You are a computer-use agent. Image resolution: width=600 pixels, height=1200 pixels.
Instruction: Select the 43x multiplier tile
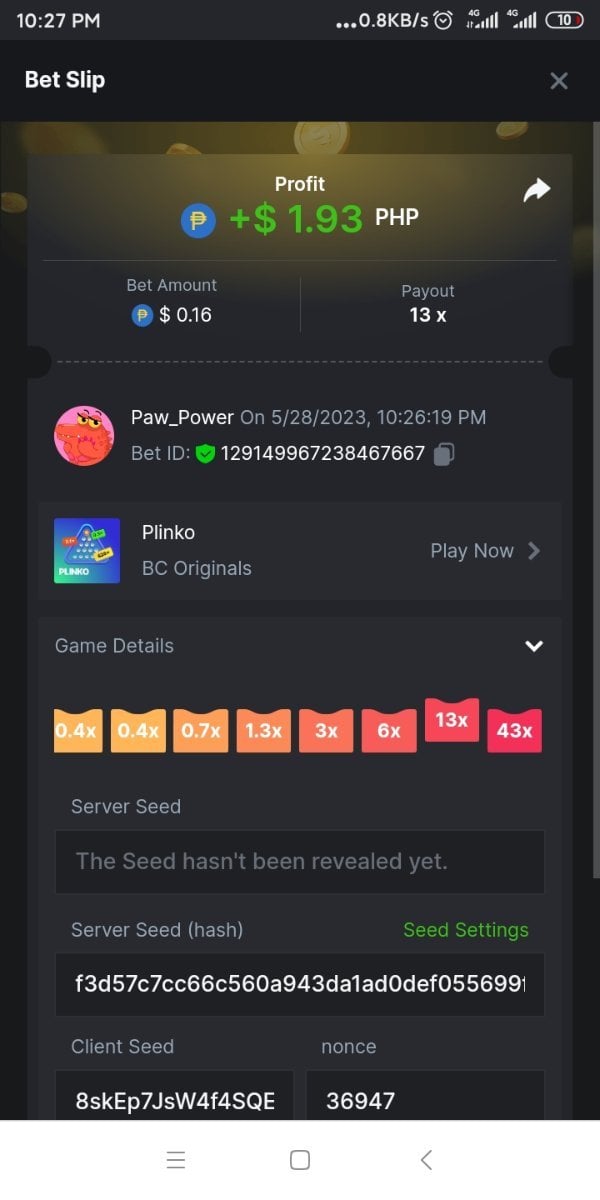tap(514, 731)
